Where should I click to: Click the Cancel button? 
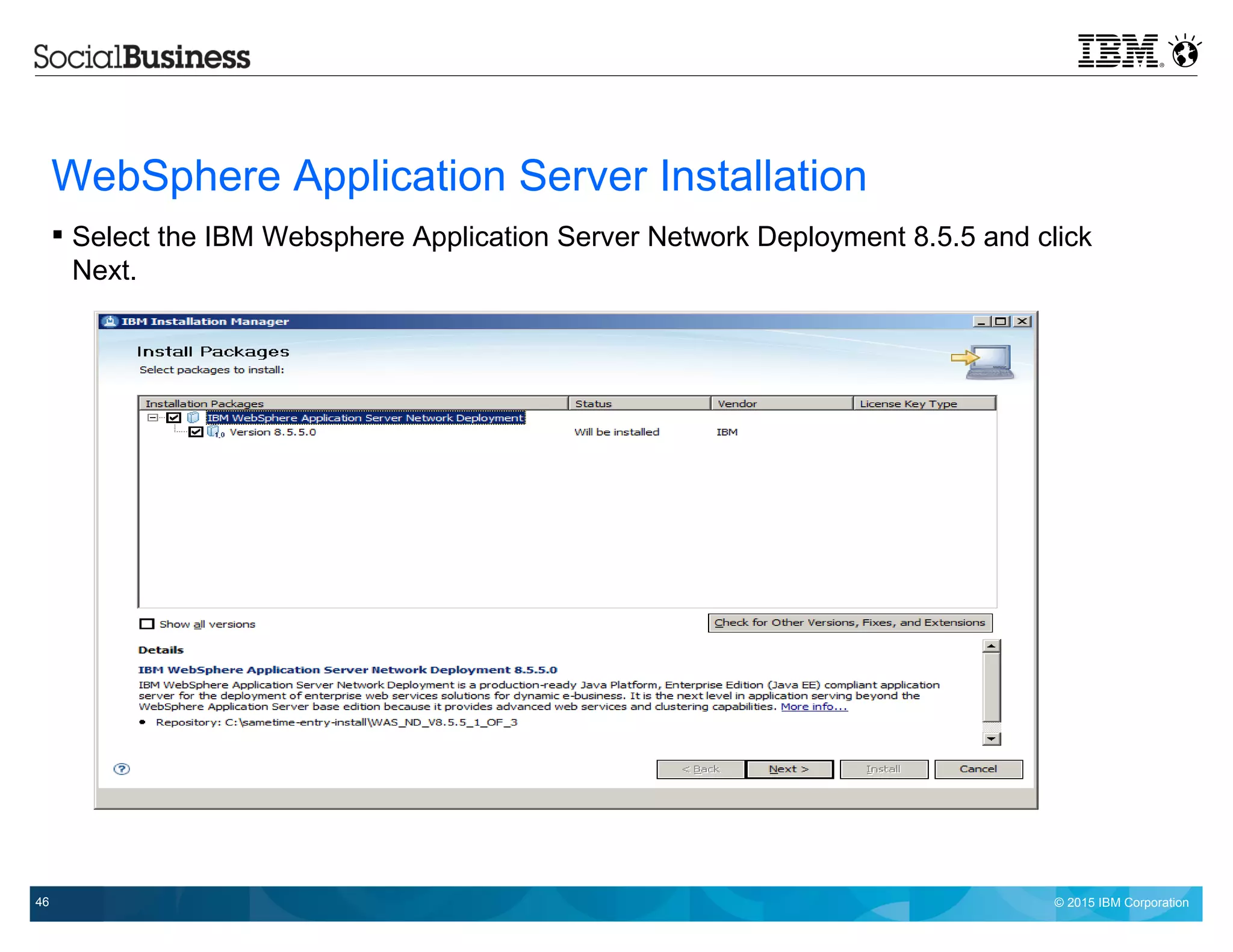[x=978, y=769]
